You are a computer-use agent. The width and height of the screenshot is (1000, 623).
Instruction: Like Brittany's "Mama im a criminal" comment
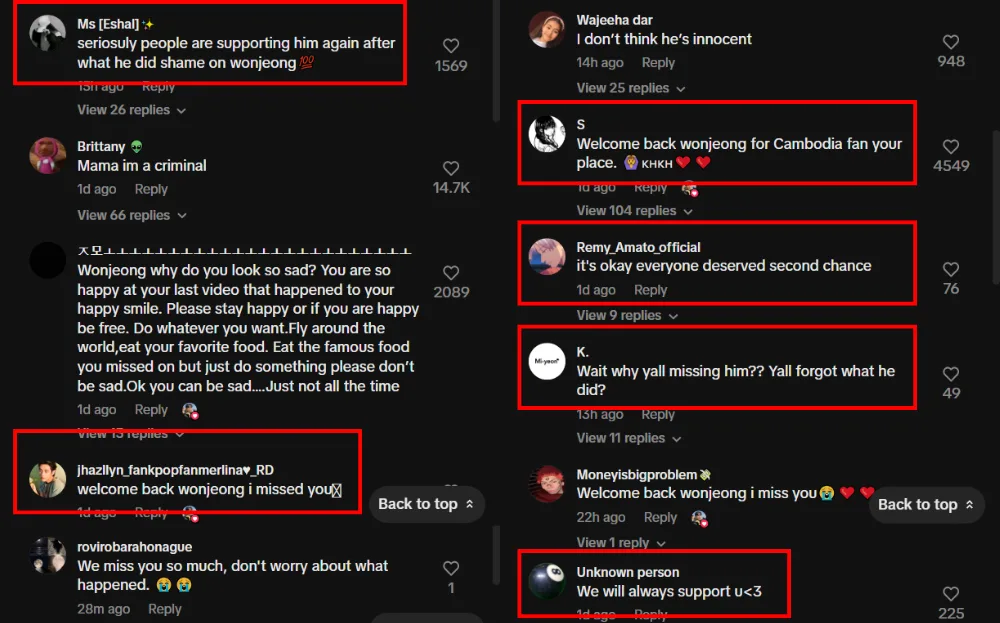(451, 168)
